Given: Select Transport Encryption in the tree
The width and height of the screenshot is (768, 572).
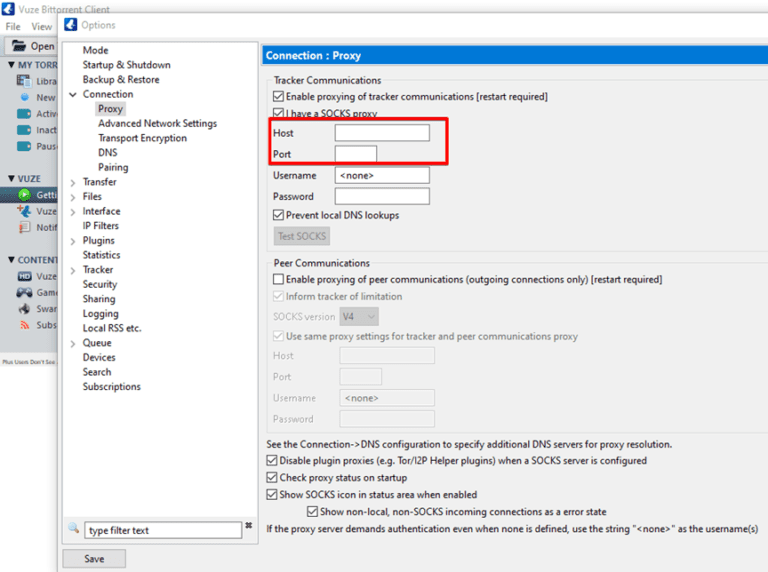Looking at the screenshot, I should (x=142, y=138).
